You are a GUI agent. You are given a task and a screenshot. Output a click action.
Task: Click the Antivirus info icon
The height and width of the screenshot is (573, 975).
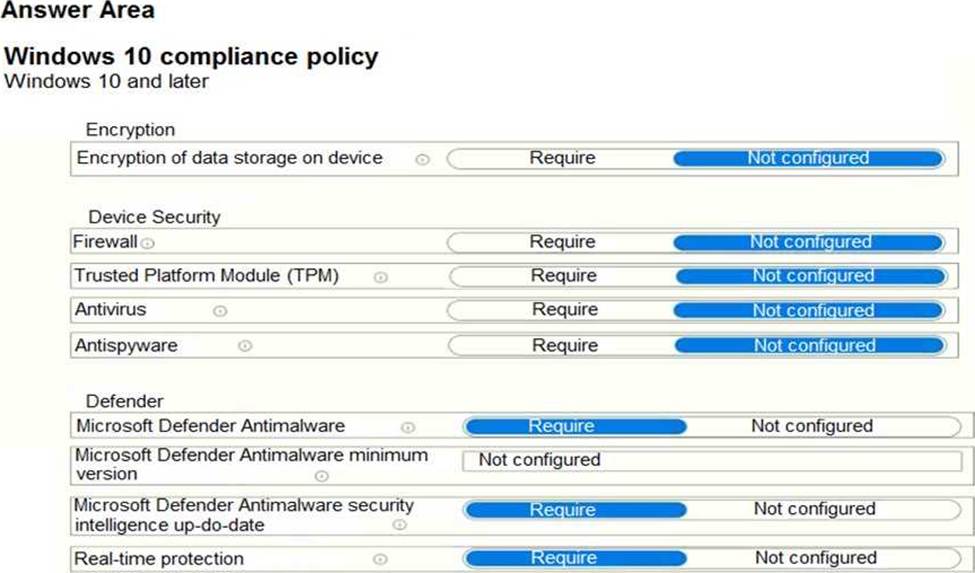(x=220, y=311)
